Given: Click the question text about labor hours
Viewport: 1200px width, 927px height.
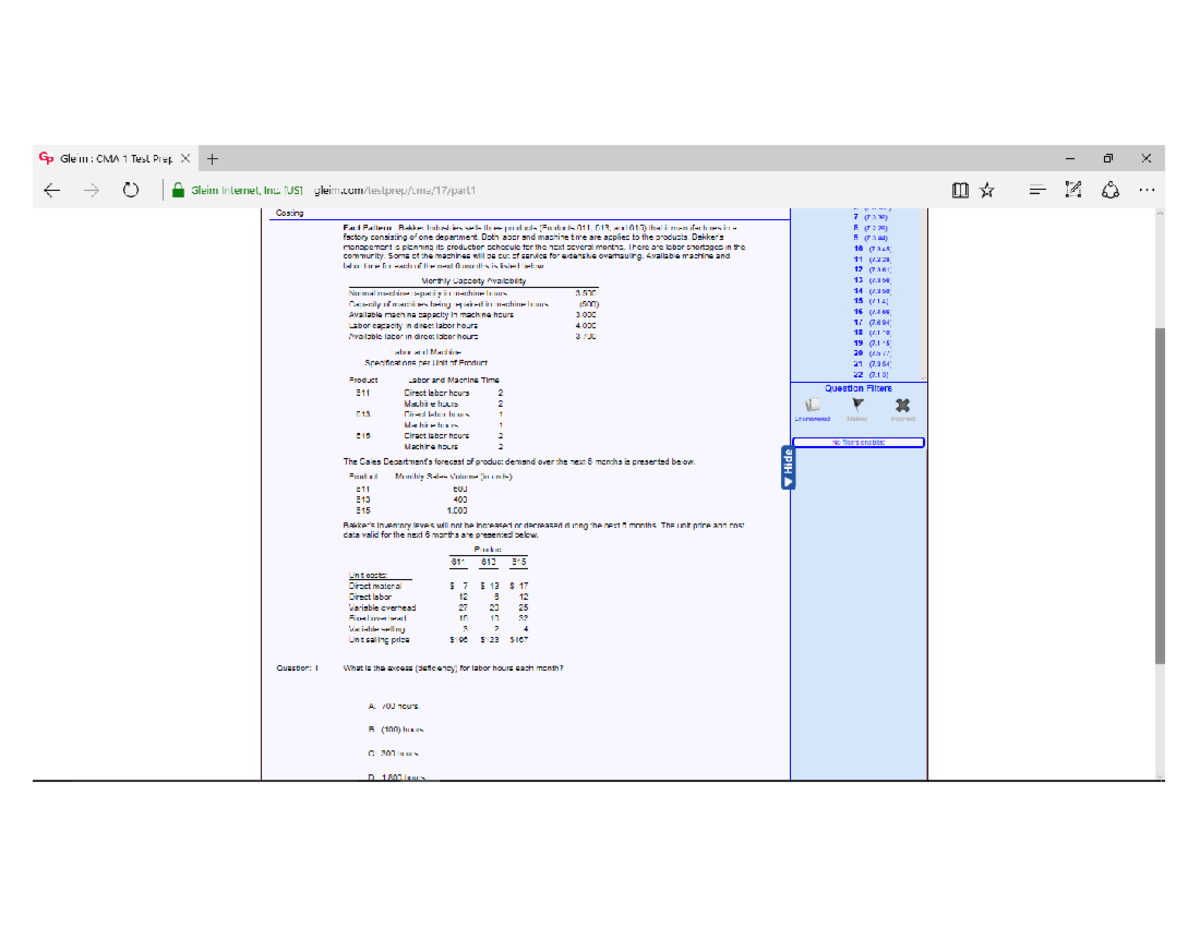Looking at the screenshot, I should 454,667.
